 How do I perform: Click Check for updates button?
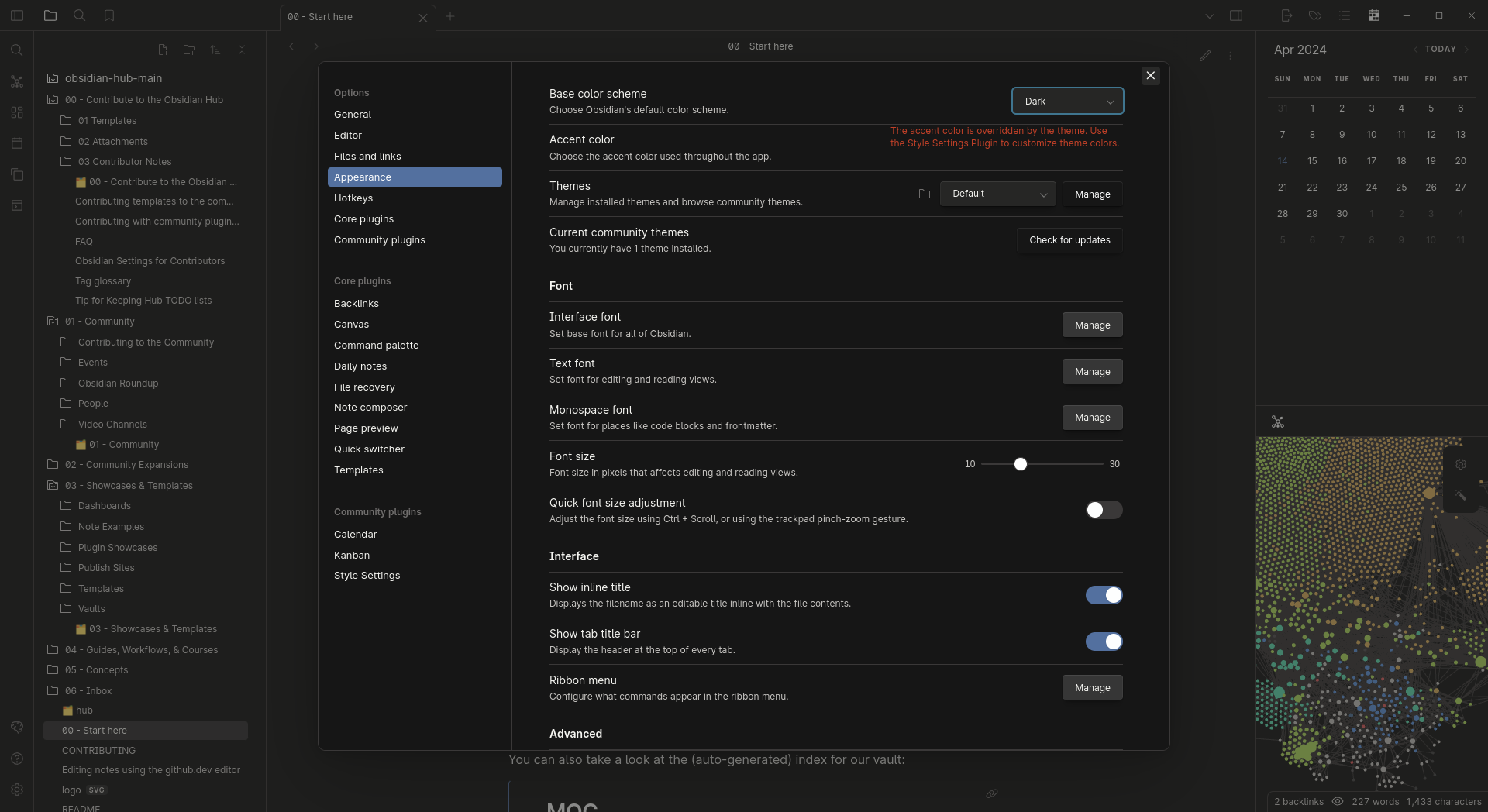tap(1069, 240)
